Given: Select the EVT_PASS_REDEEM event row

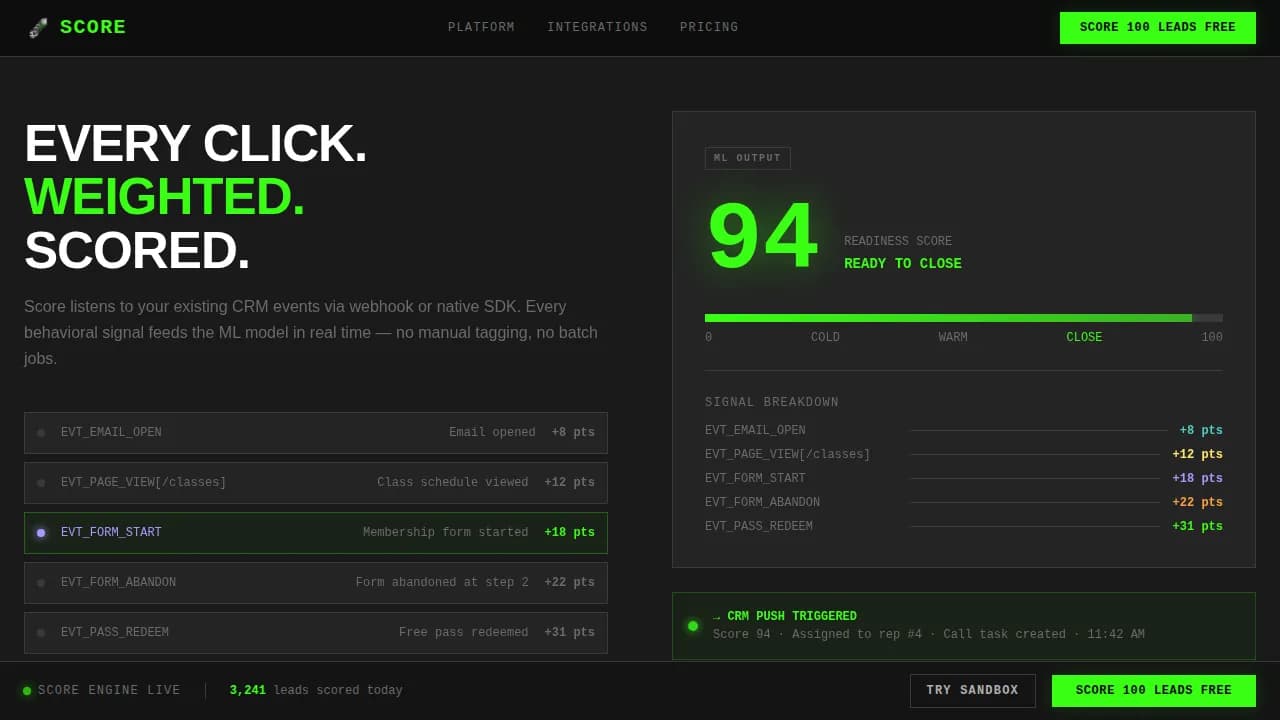Looking at the screenshot, I should click(x=316, y=633).
